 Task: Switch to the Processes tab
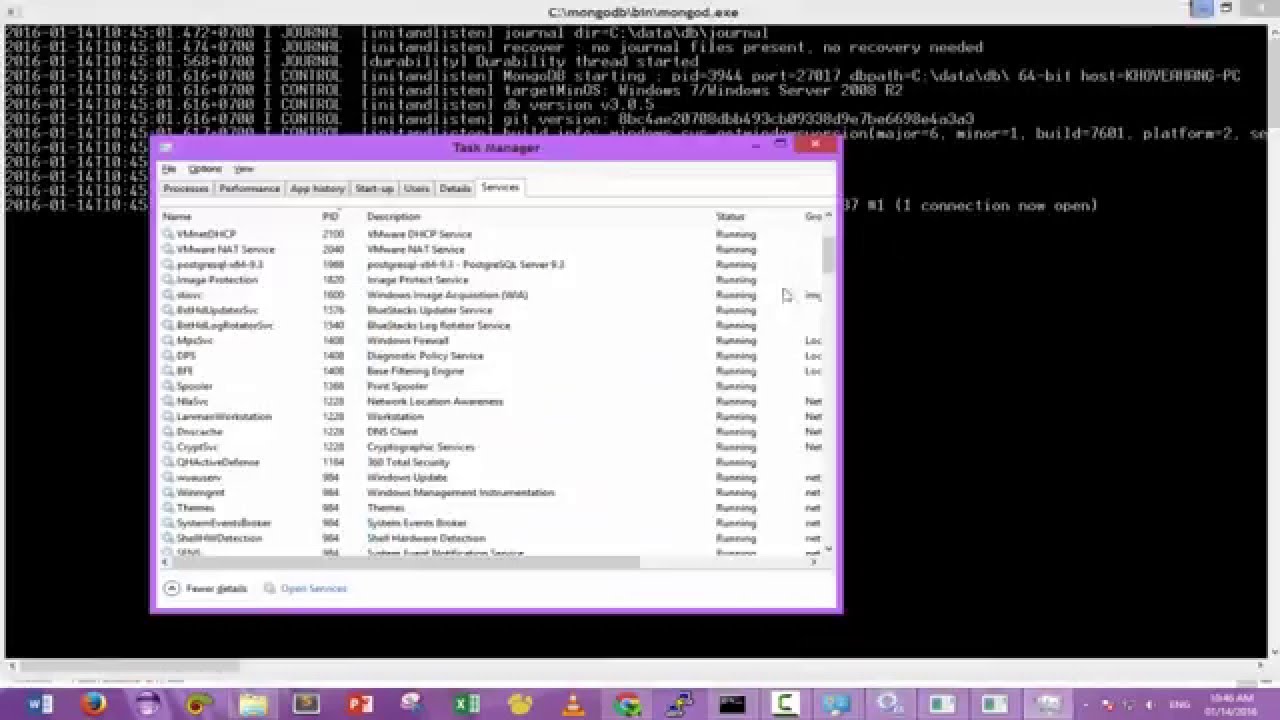click(186, 188)
